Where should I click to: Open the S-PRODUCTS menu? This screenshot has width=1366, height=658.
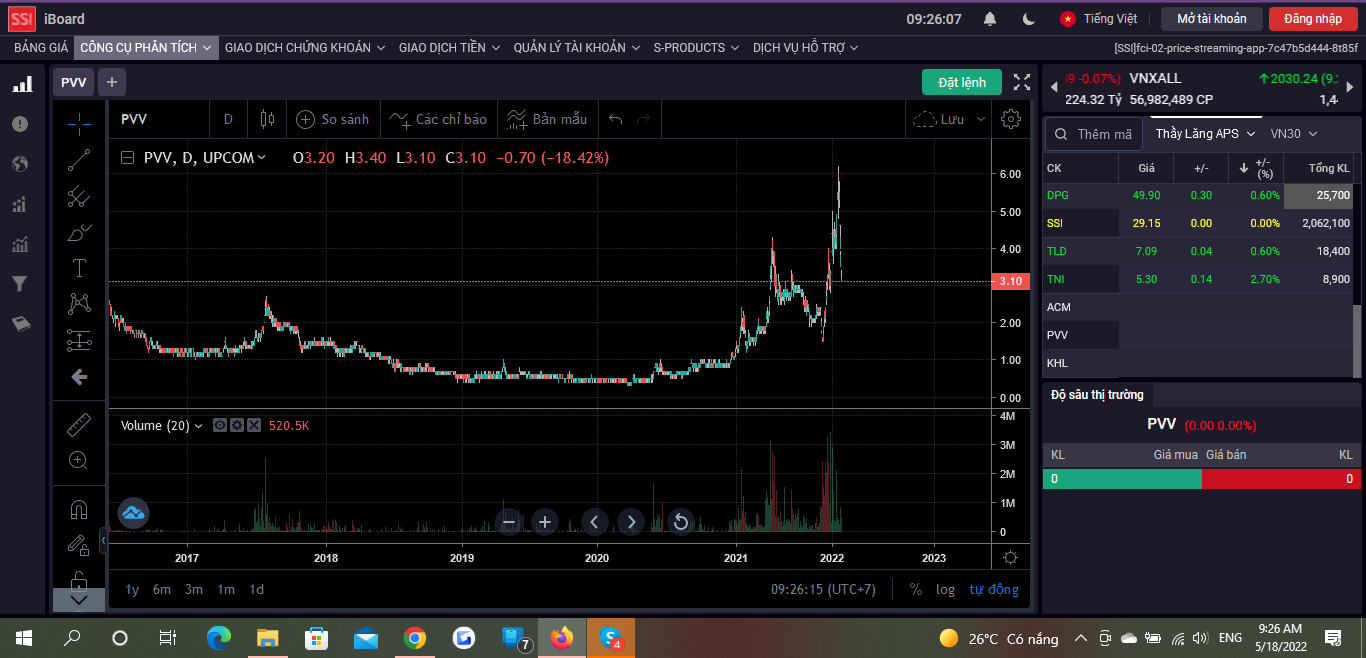point(696,47)
